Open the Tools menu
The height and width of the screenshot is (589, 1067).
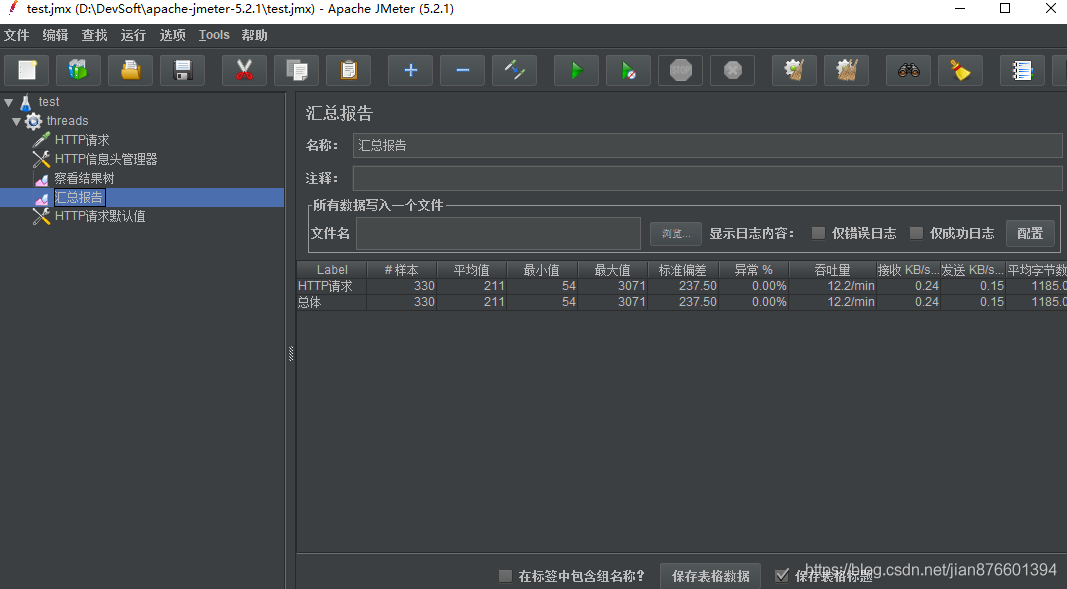[214, 35]
